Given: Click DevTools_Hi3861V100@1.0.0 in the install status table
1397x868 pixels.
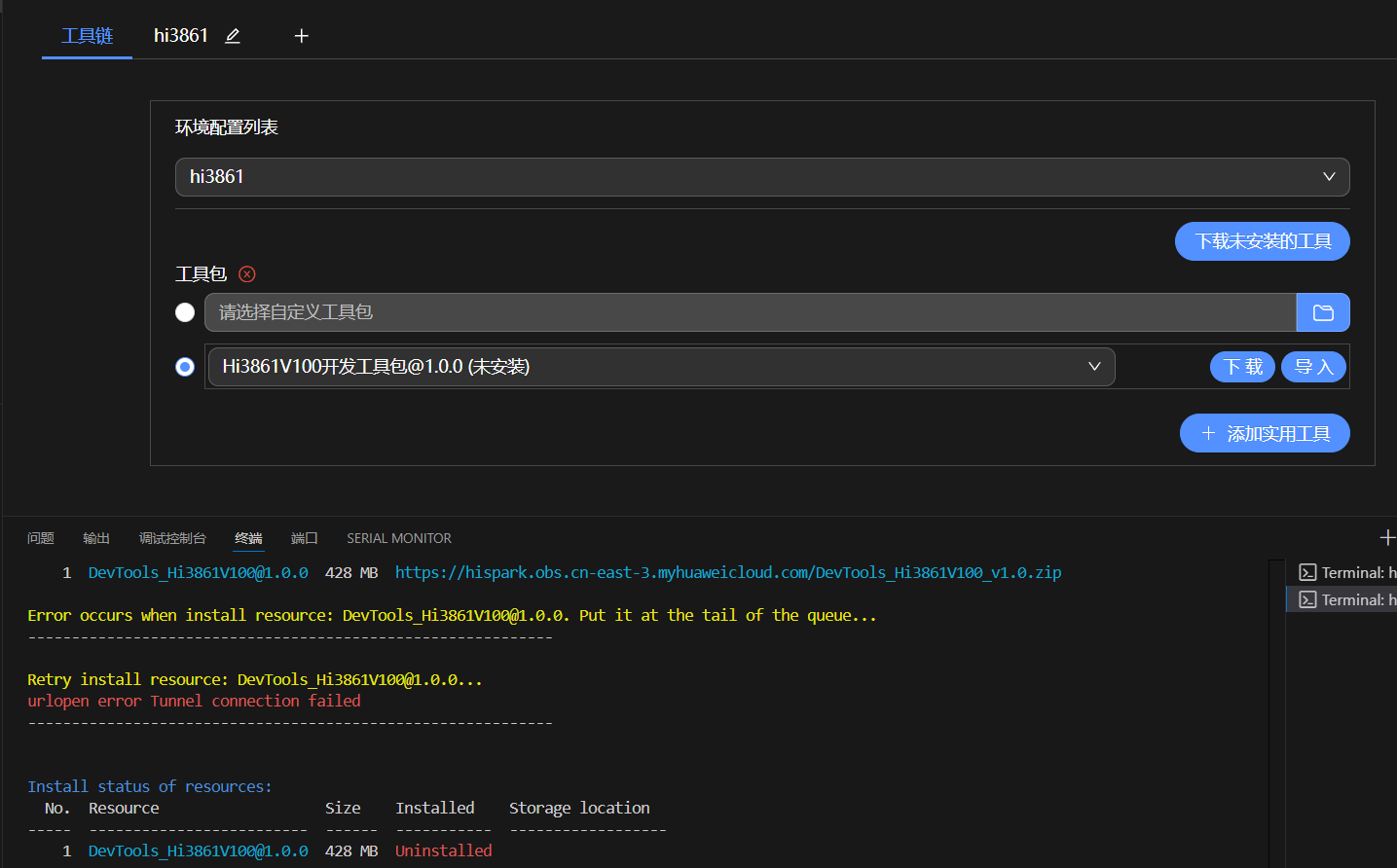Looking at the screenshot, I should coord(199,850).
